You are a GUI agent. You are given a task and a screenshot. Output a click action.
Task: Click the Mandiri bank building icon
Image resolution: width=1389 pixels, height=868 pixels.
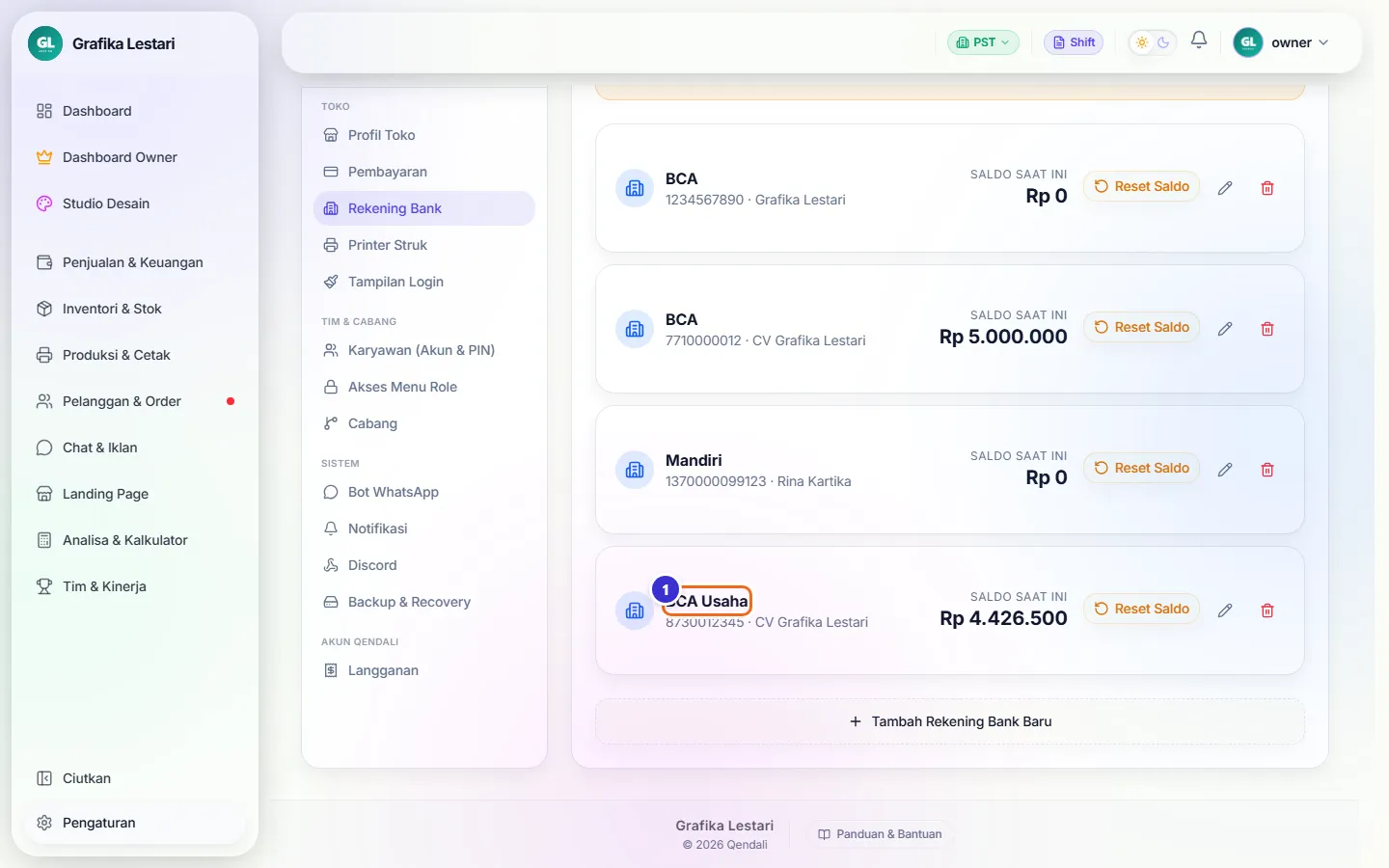[x=635, y=470]
